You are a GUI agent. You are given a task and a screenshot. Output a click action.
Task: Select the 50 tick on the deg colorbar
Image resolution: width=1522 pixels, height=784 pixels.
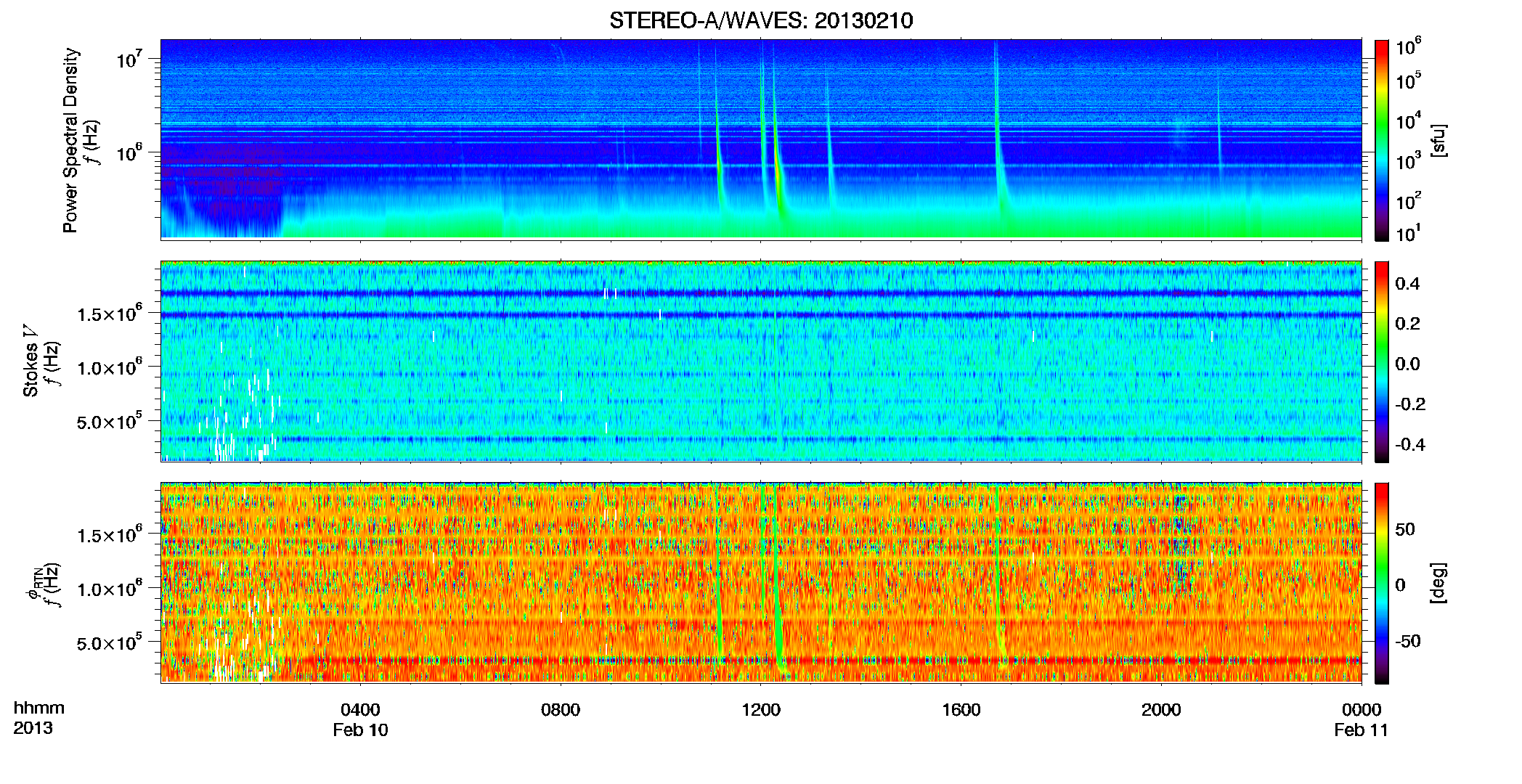pos(1405,529)
